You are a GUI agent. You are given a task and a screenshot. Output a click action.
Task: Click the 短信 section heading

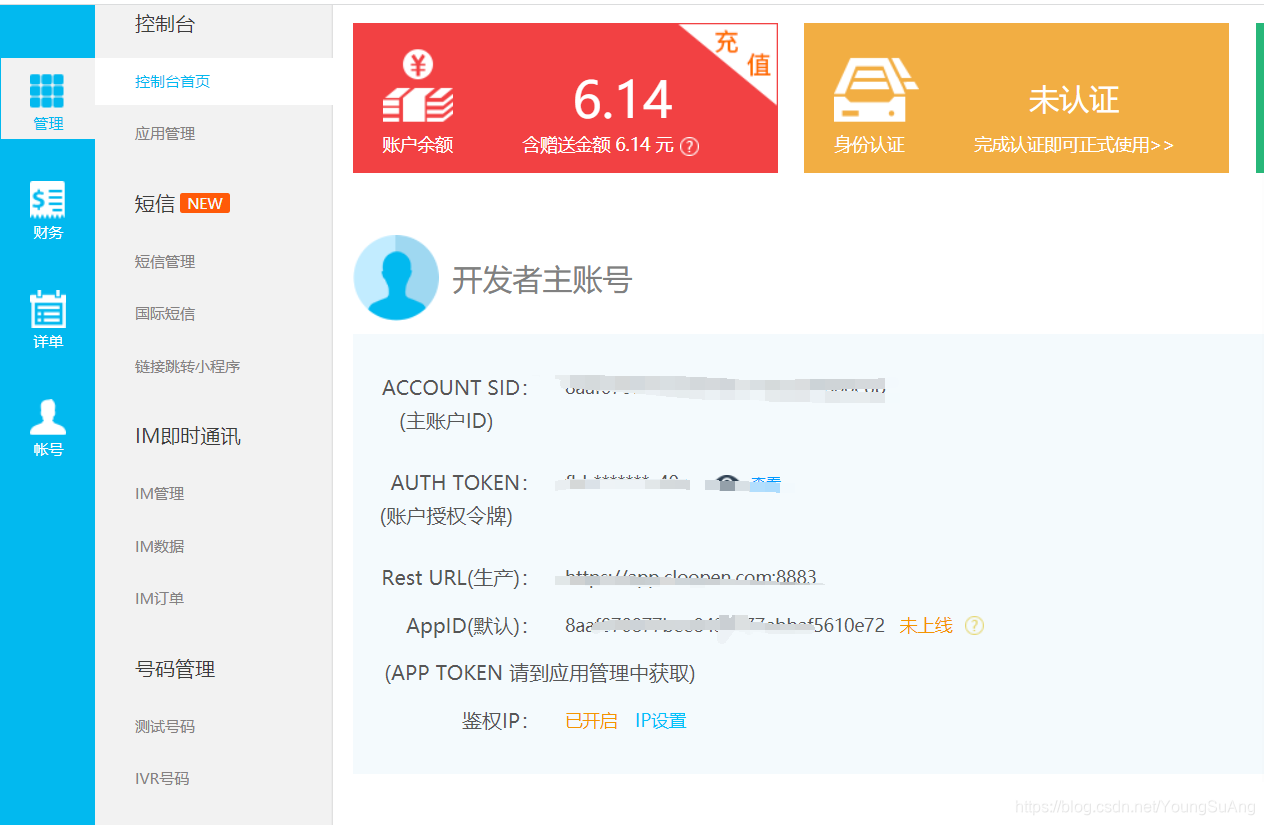coord(155,204)
